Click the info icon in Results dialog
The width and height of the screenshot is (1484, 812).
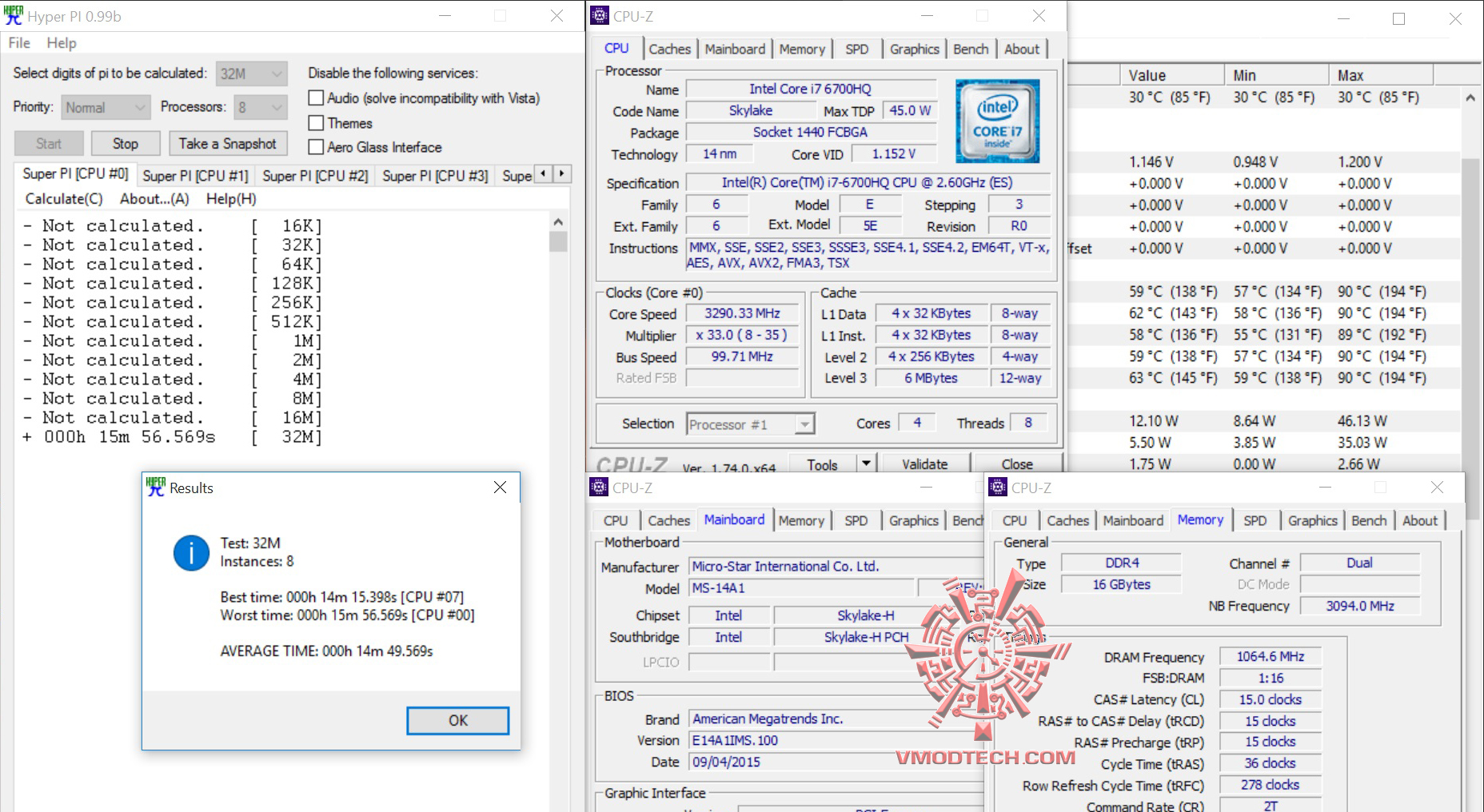(x=191, y=552)
